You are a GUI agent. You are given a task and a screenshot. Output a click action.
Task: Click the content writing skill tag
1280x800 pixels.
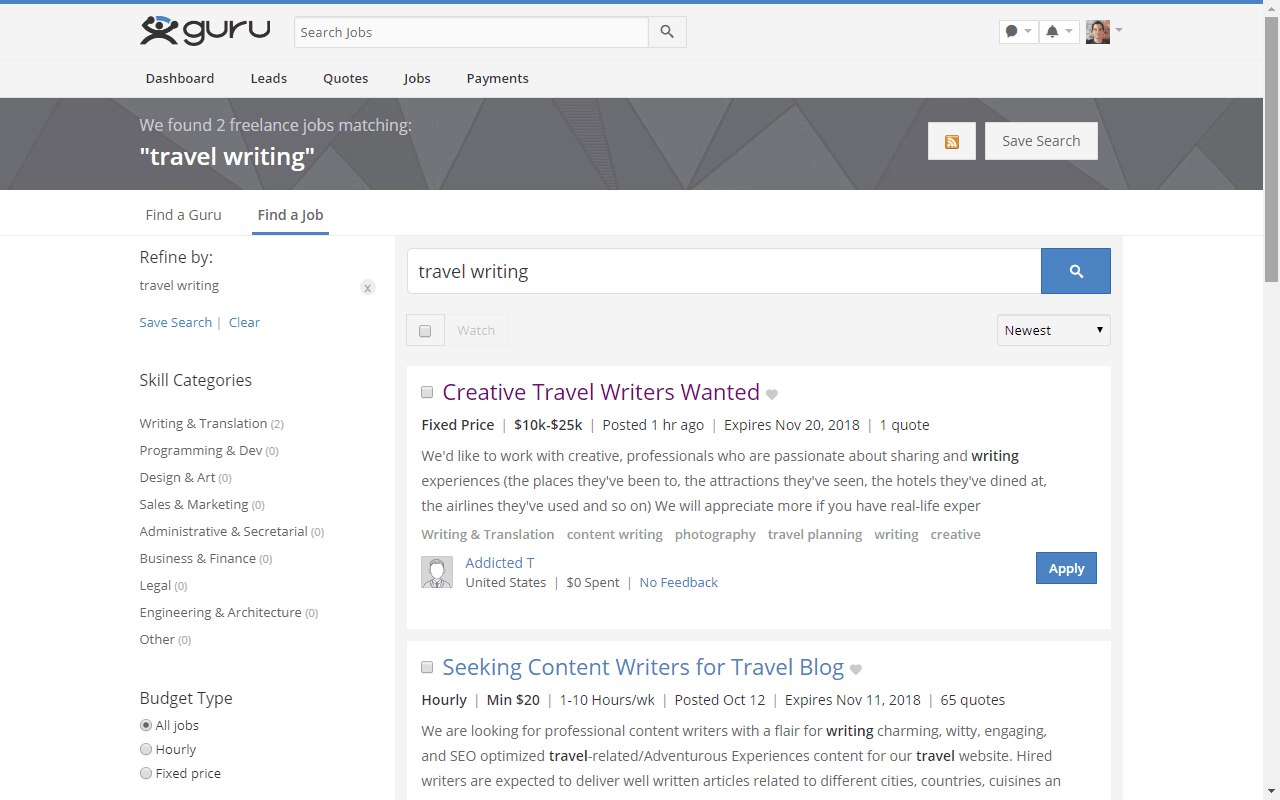[615, 534]
